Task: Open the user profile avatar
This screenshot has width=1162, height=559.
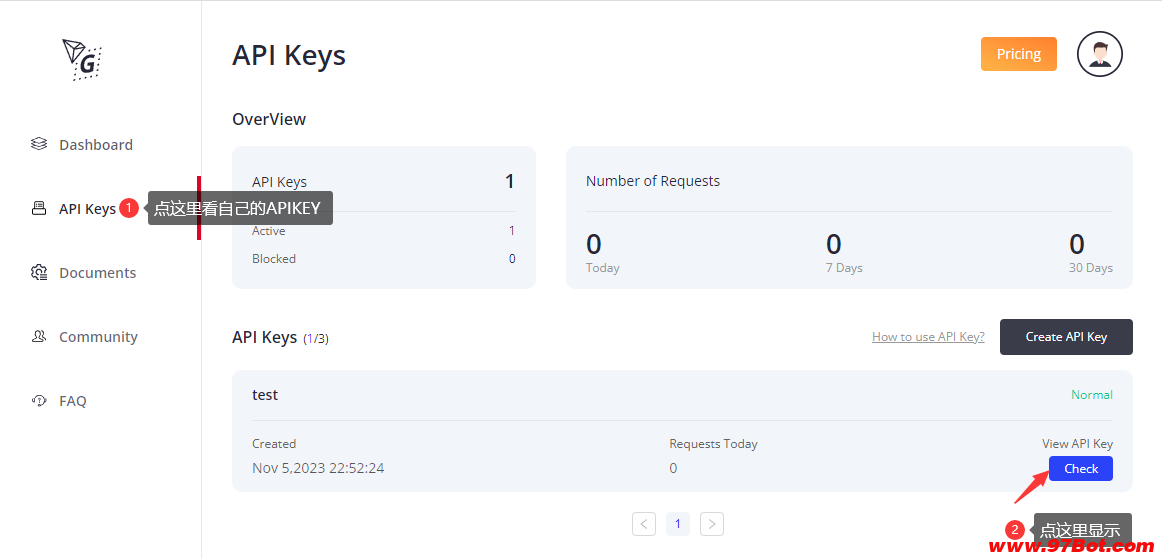Action: [1099, 54]
